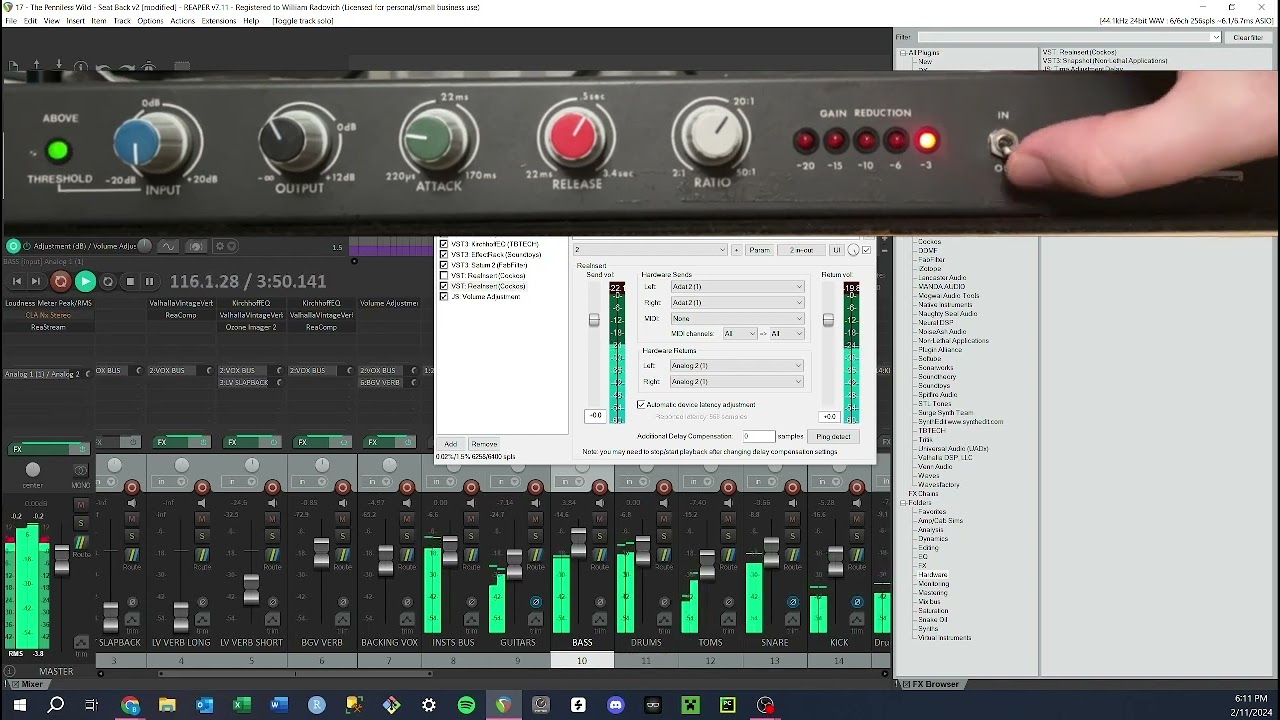Start playback with the green play button

click(85, 282)
